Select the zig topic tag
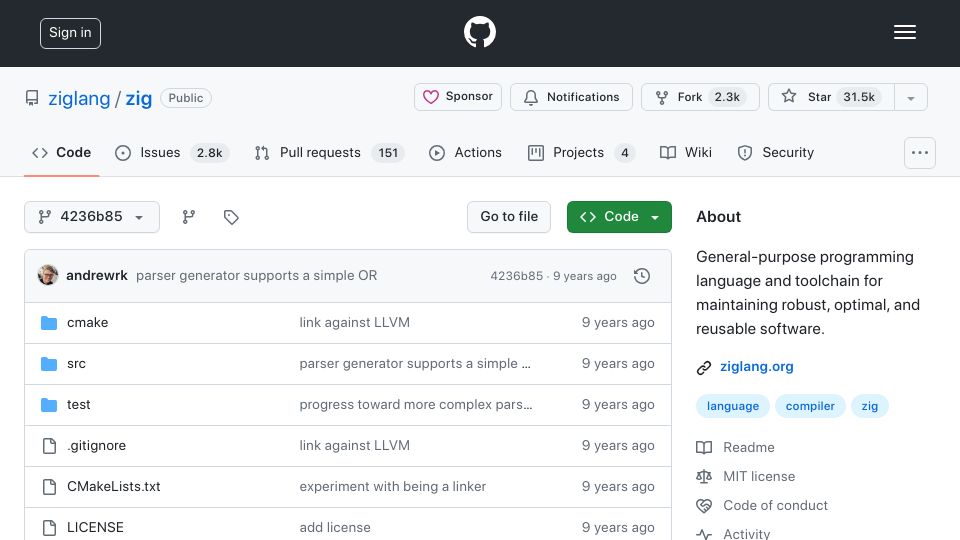The image size is (960, 540). (869, 406)
